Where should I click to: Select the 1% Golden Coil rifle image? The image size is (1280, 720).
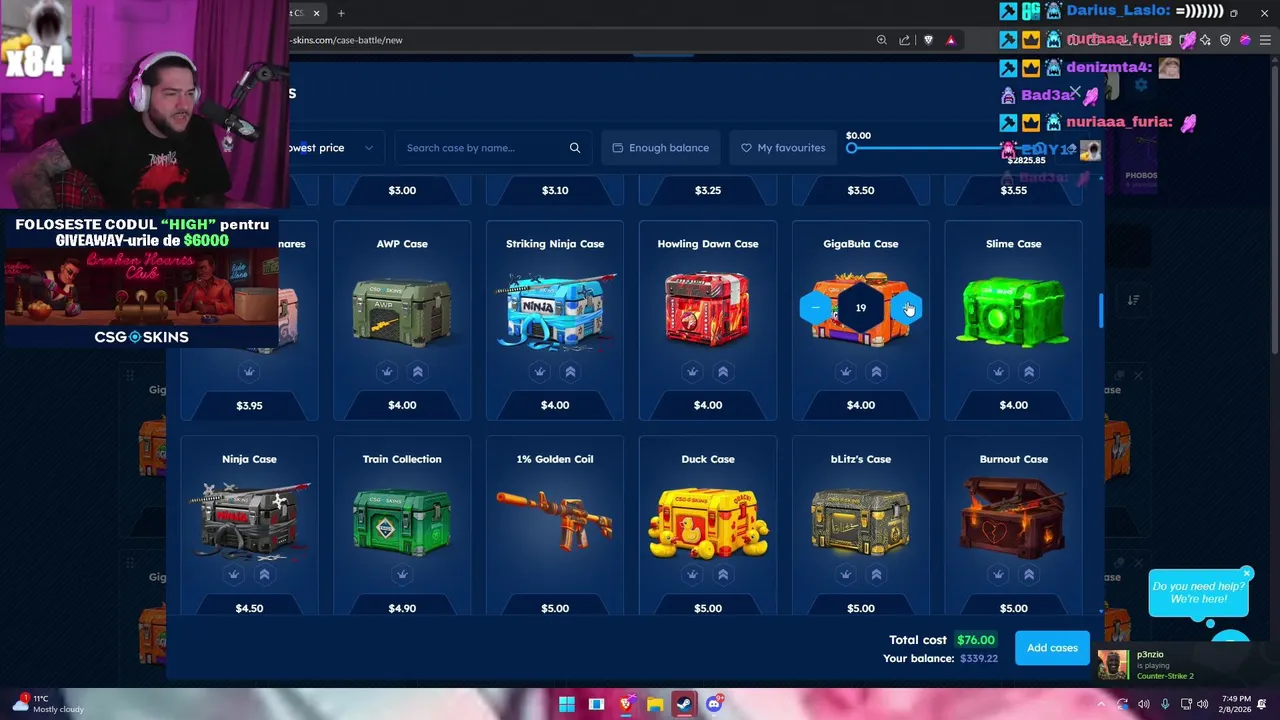(x=555, y=520)
